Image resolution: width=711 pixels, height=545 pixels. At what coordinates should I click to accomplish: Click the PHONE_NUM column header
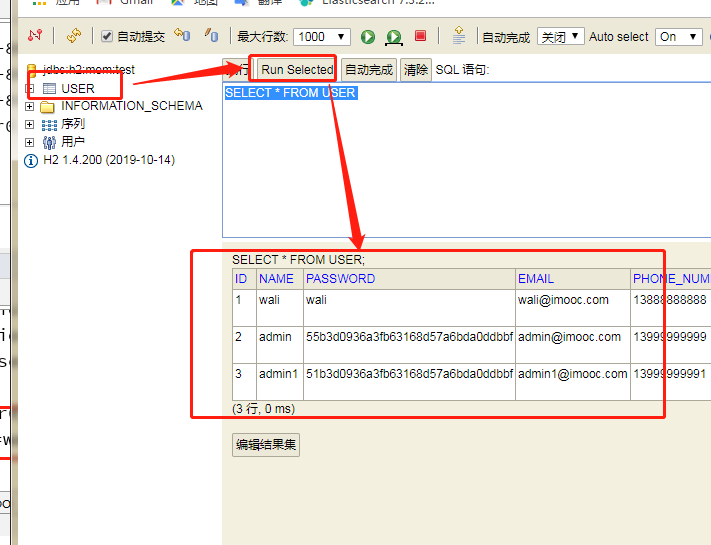point(672,278)
